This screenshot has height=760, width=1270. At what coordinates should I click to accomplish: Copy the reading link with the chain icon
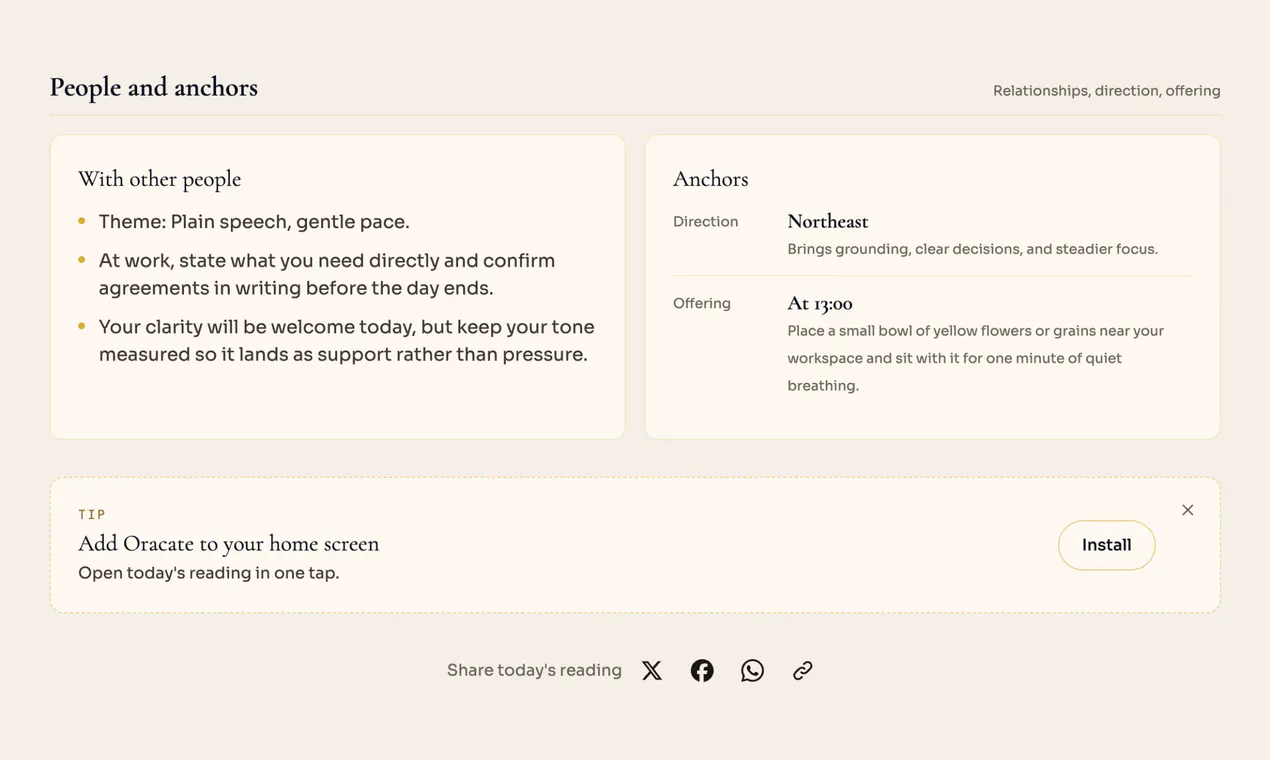tap(802, 670)
